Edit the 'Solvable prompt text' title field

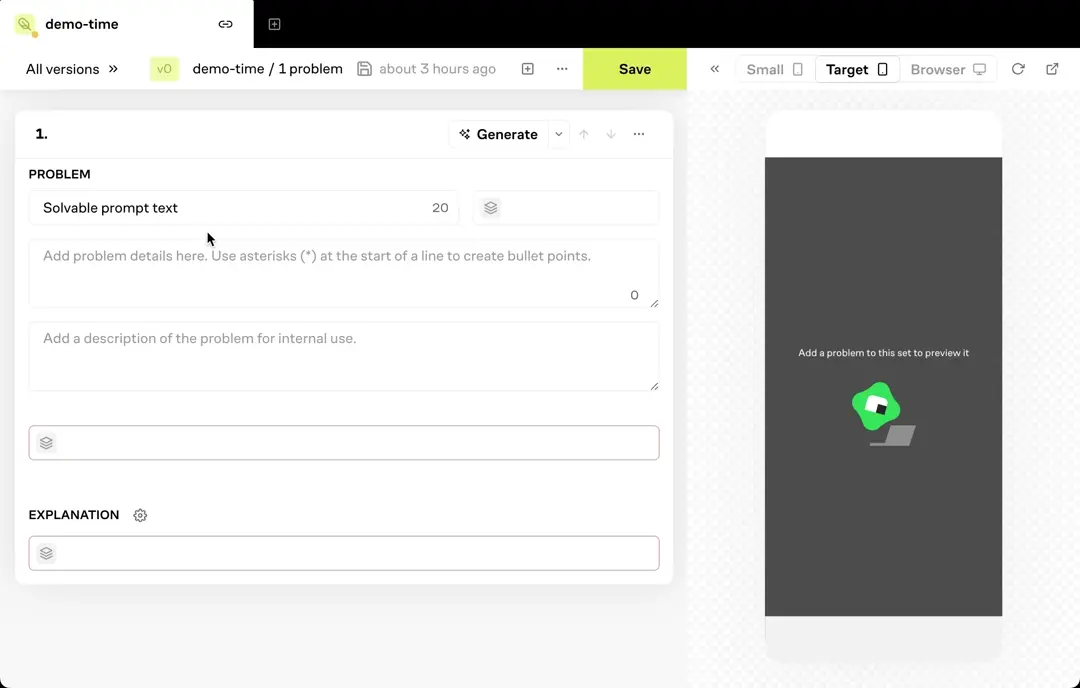pos(243,208)
